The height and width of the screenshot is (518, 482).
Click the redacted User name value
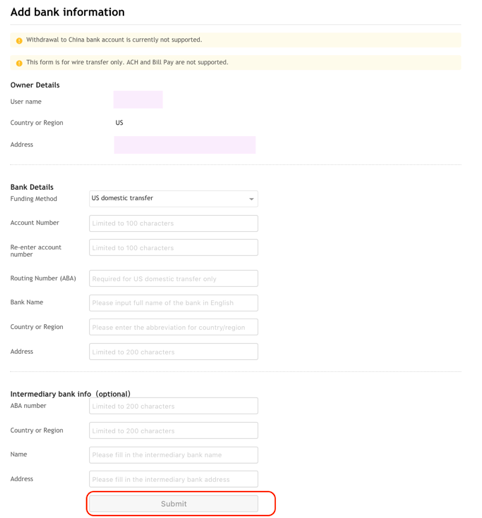tap(138, 100)
